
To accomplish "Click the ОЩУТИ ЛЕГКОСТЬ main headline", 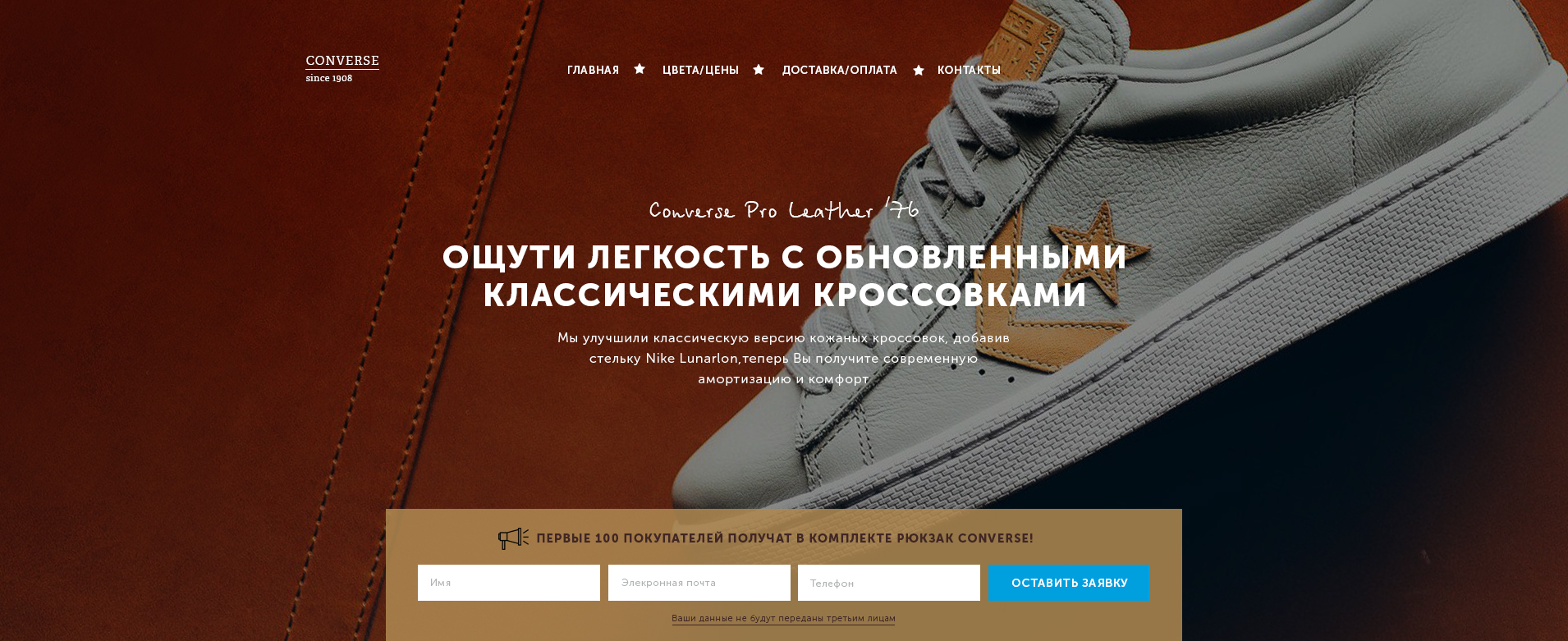I will (785, 277).
